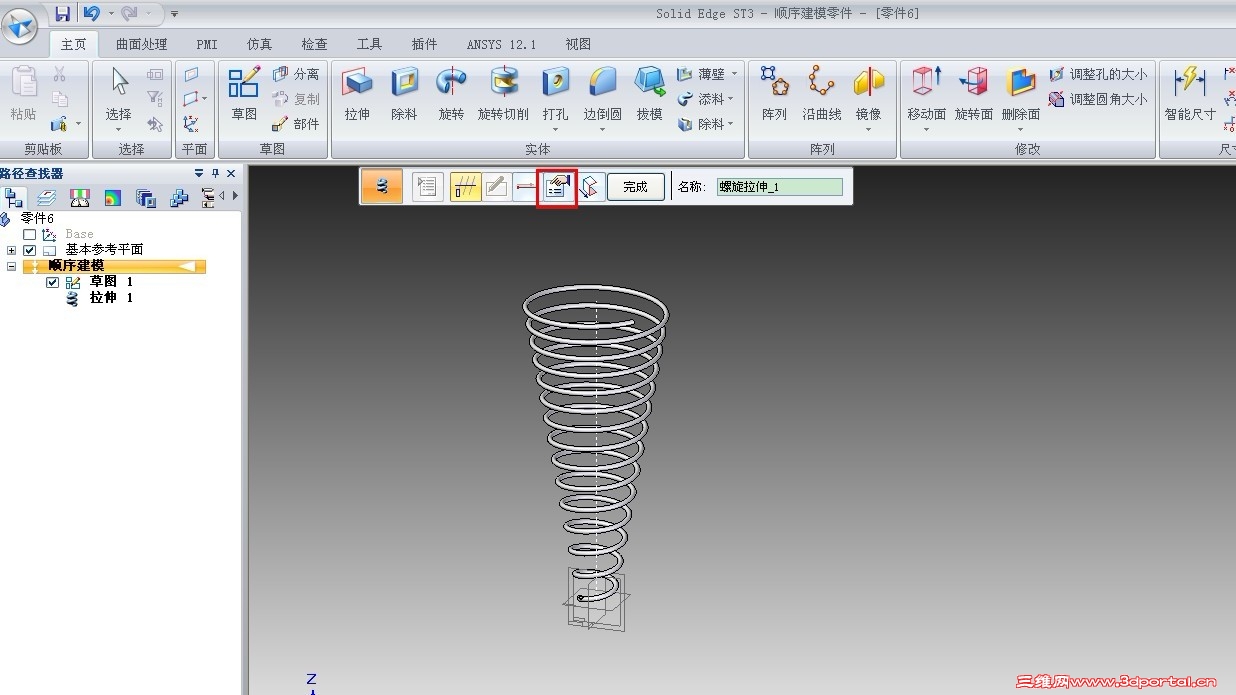Expand the 基本参考平面 tree node
1236x695 pixels.
tap(12, 250)
